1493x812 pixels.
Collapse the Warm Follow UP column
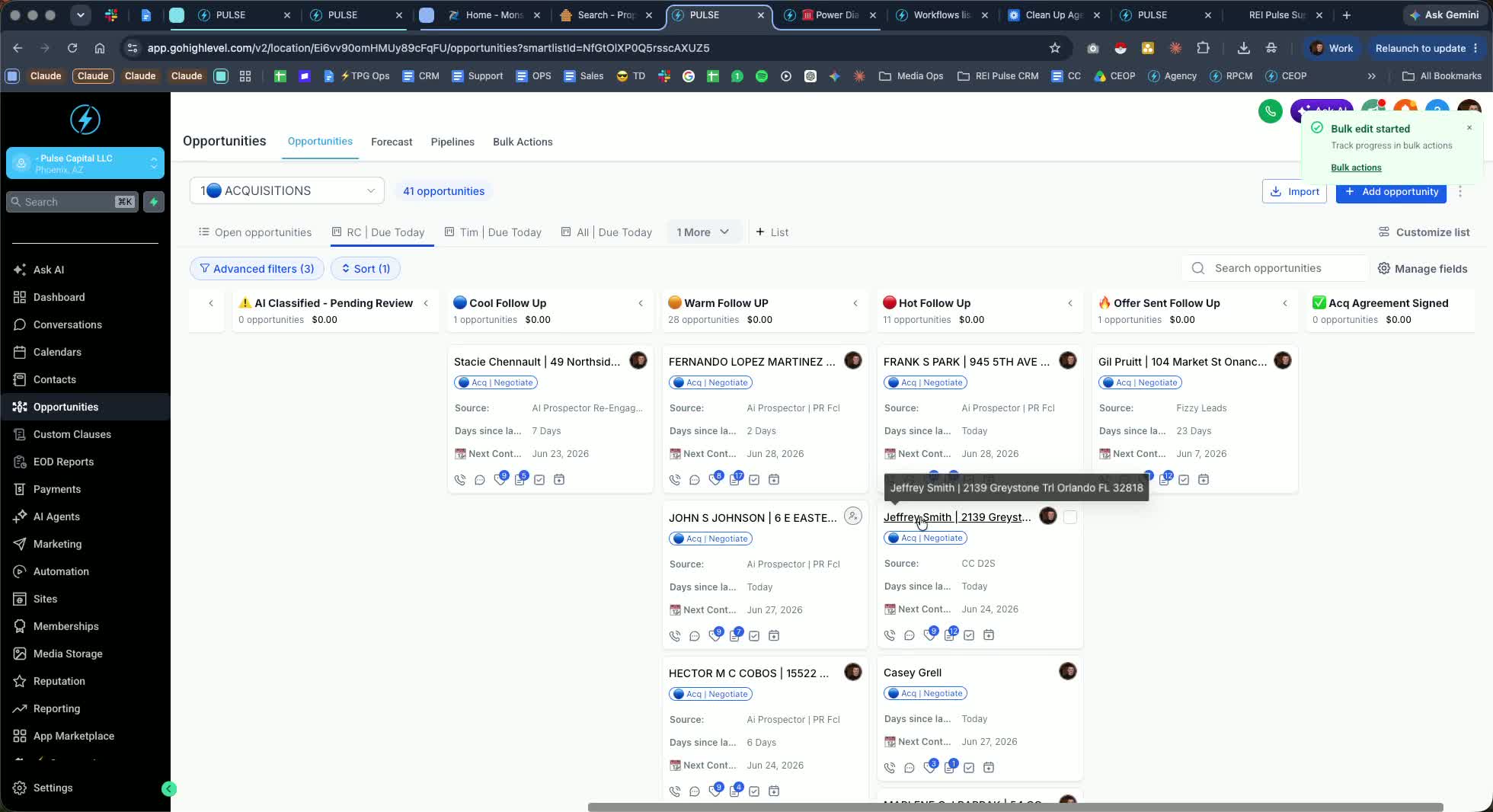point(855,303)
